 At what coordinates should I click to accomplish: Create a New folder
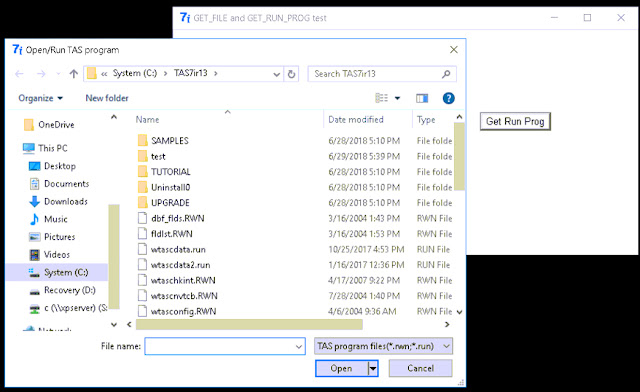click(107, 98)
